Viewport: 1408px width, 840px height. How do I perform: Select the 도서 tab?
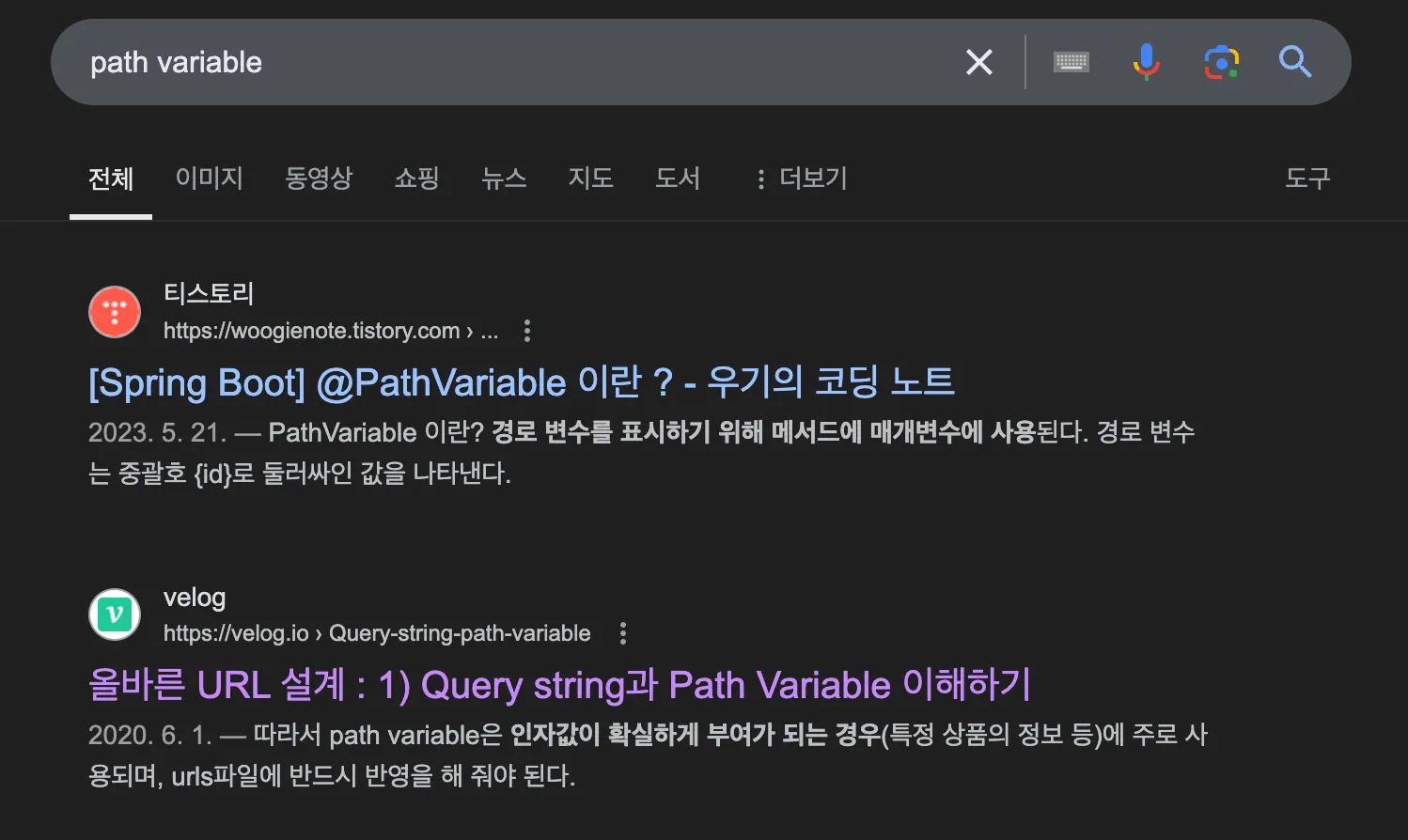pos(678,179)
